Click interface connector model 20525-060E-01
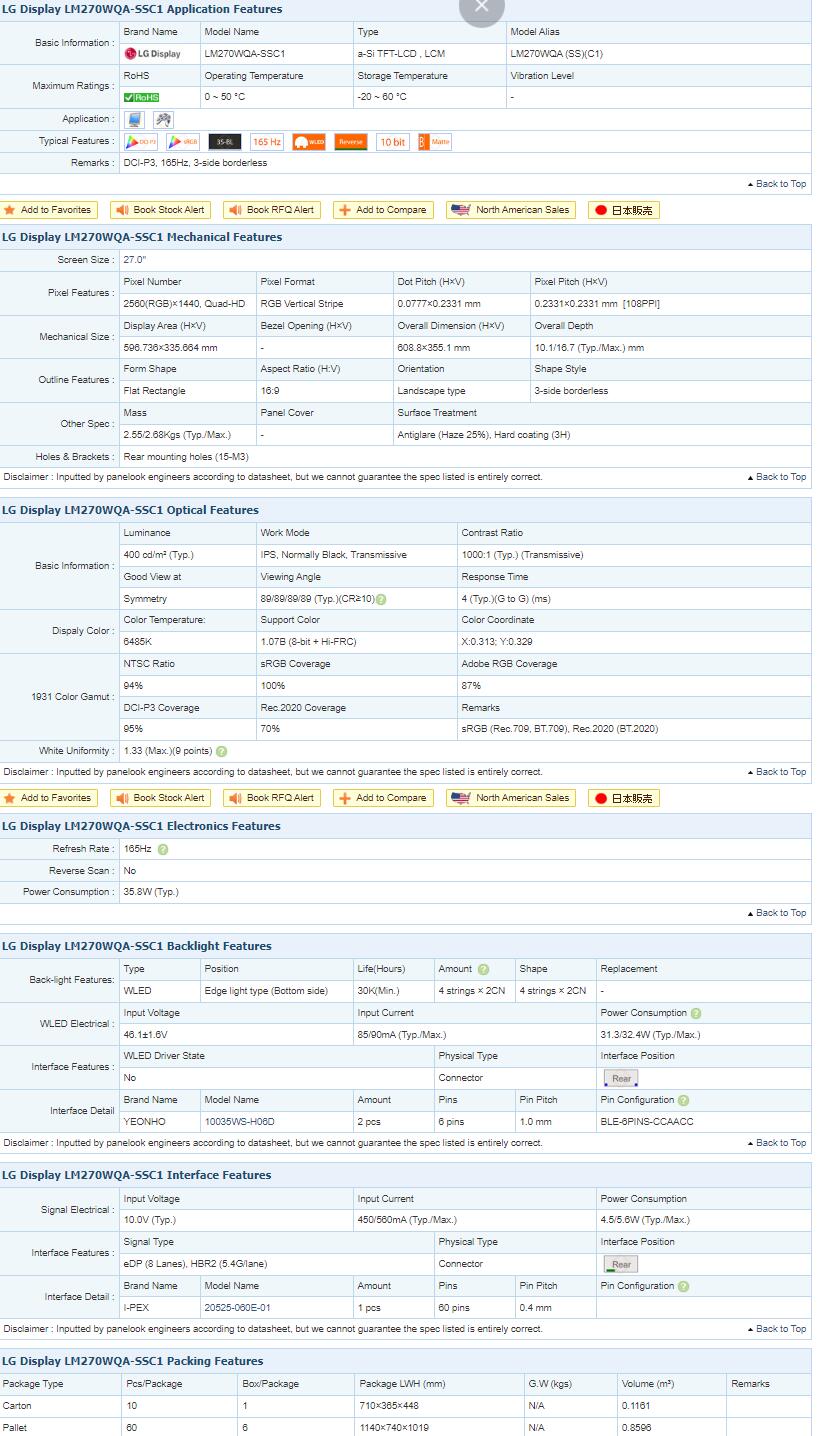Image resolution: width=818 pixels, height=1436 pixels. pyautogui.click(x=237, y=1308)
